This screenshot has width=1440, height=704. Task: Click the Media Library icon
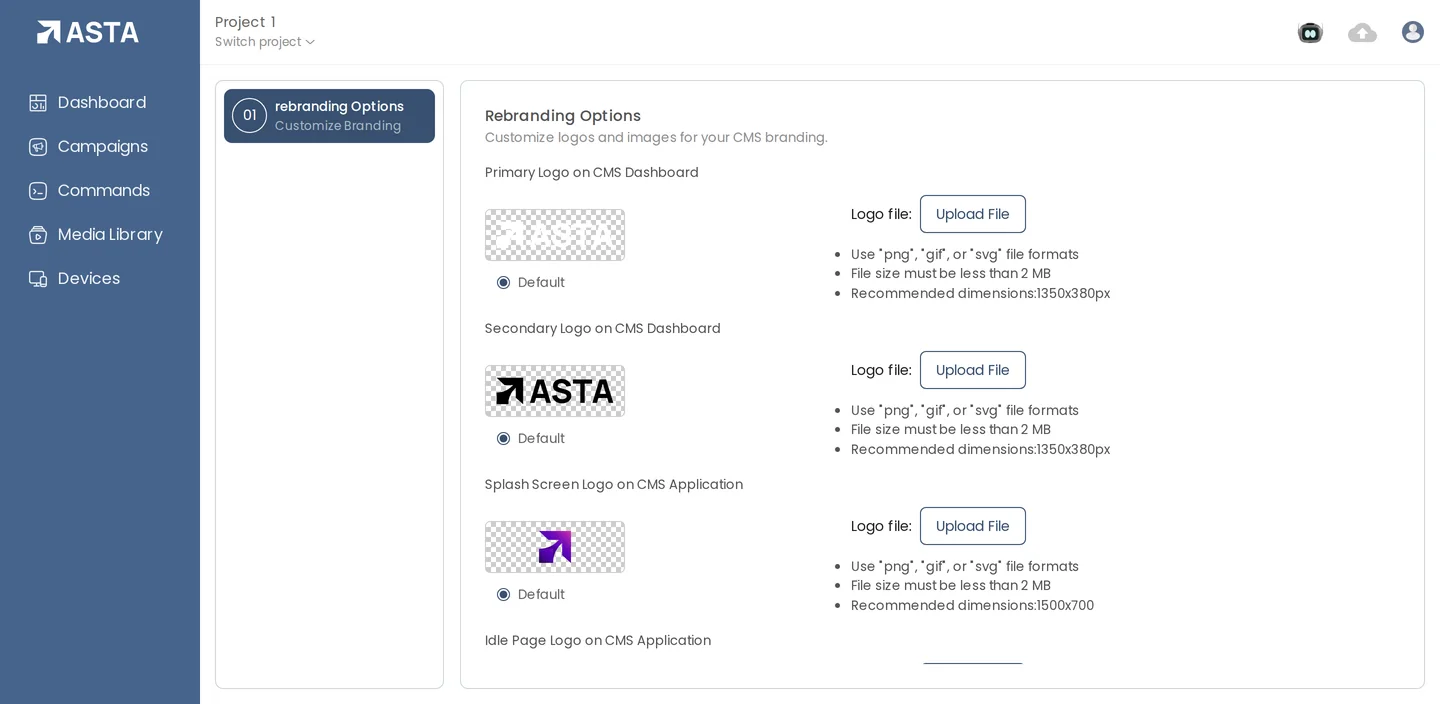(x=38, y=235)
